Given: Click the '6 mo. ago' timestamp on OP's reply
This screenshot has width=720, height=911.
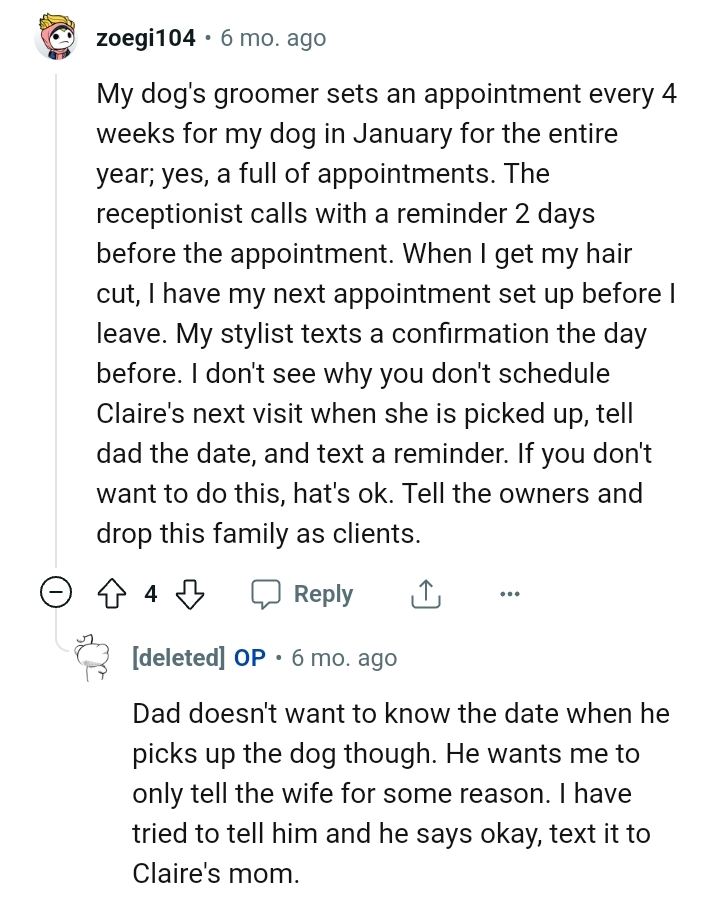Looking at the screenshot, I should coord(343,657).
